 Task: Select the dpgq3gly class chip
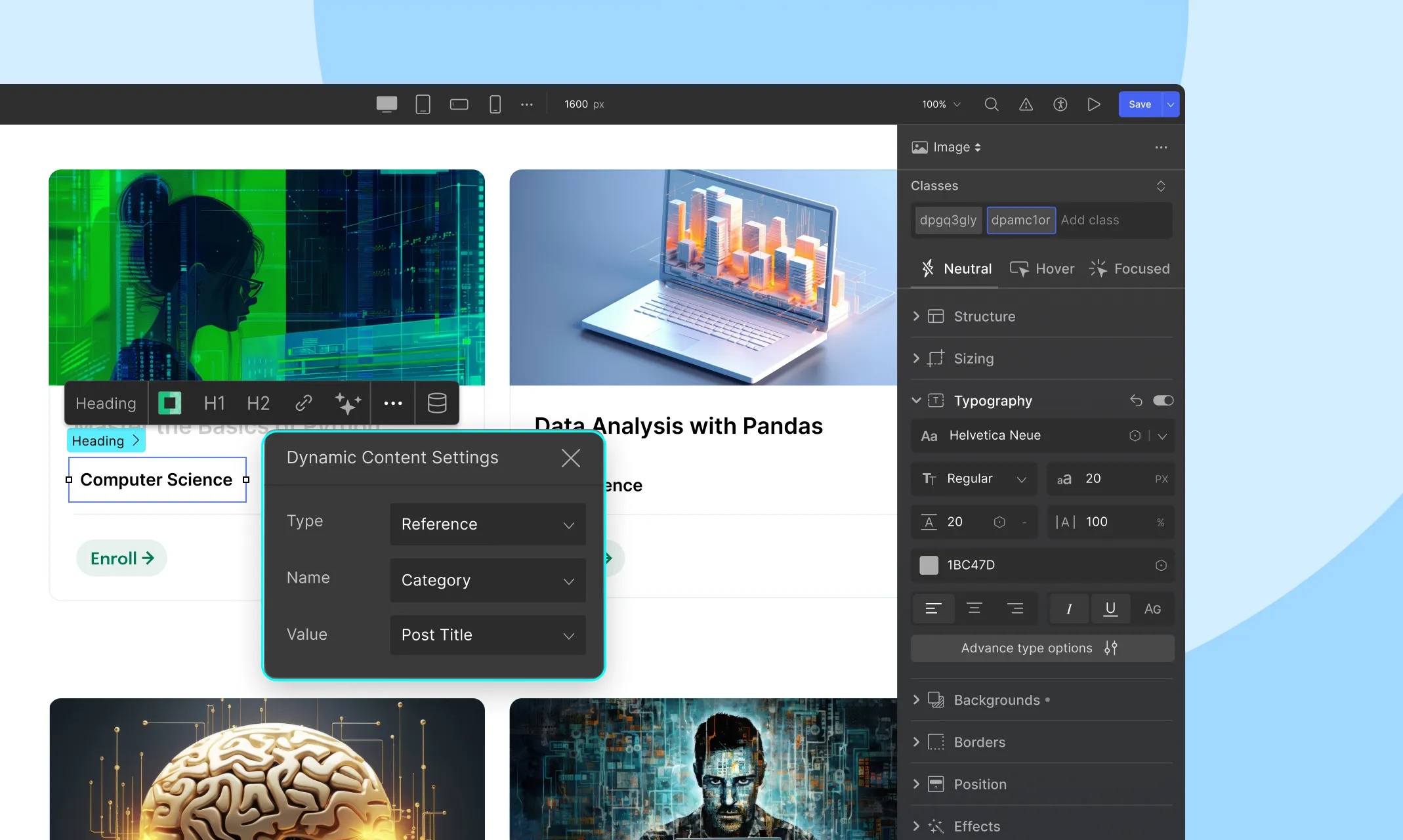(x=948, y=220)
